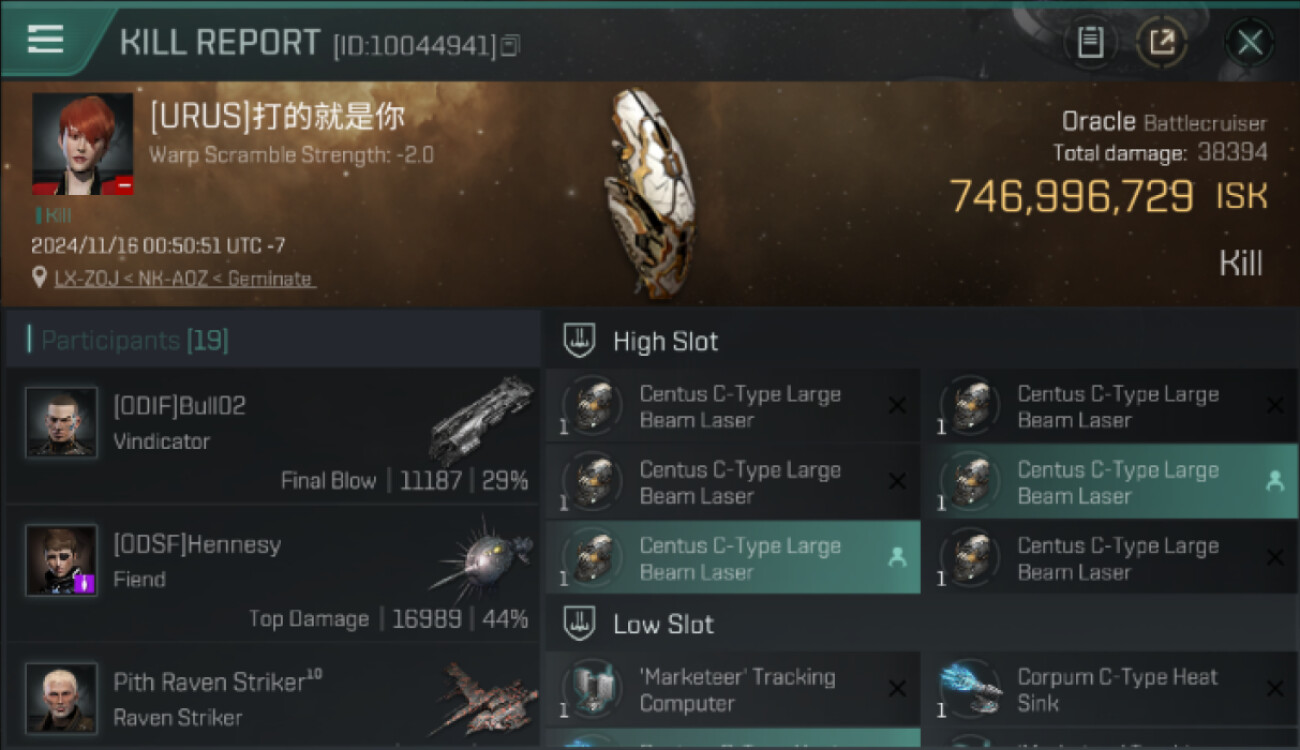View Bull02's pilot portrait
This screenshot has height=750, width=1300.
[61, 422]
